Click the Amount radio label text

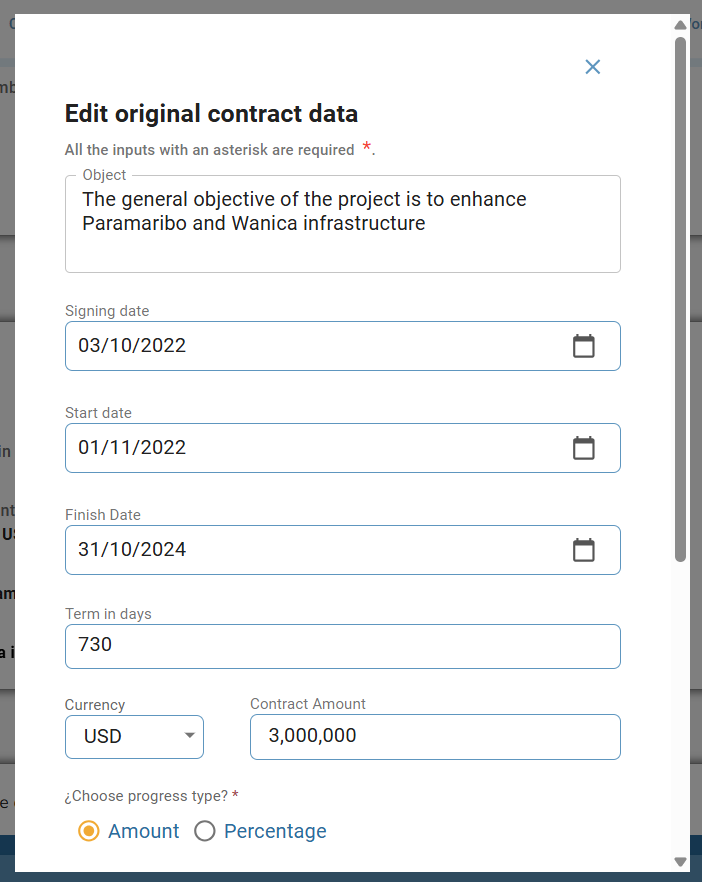144,831
